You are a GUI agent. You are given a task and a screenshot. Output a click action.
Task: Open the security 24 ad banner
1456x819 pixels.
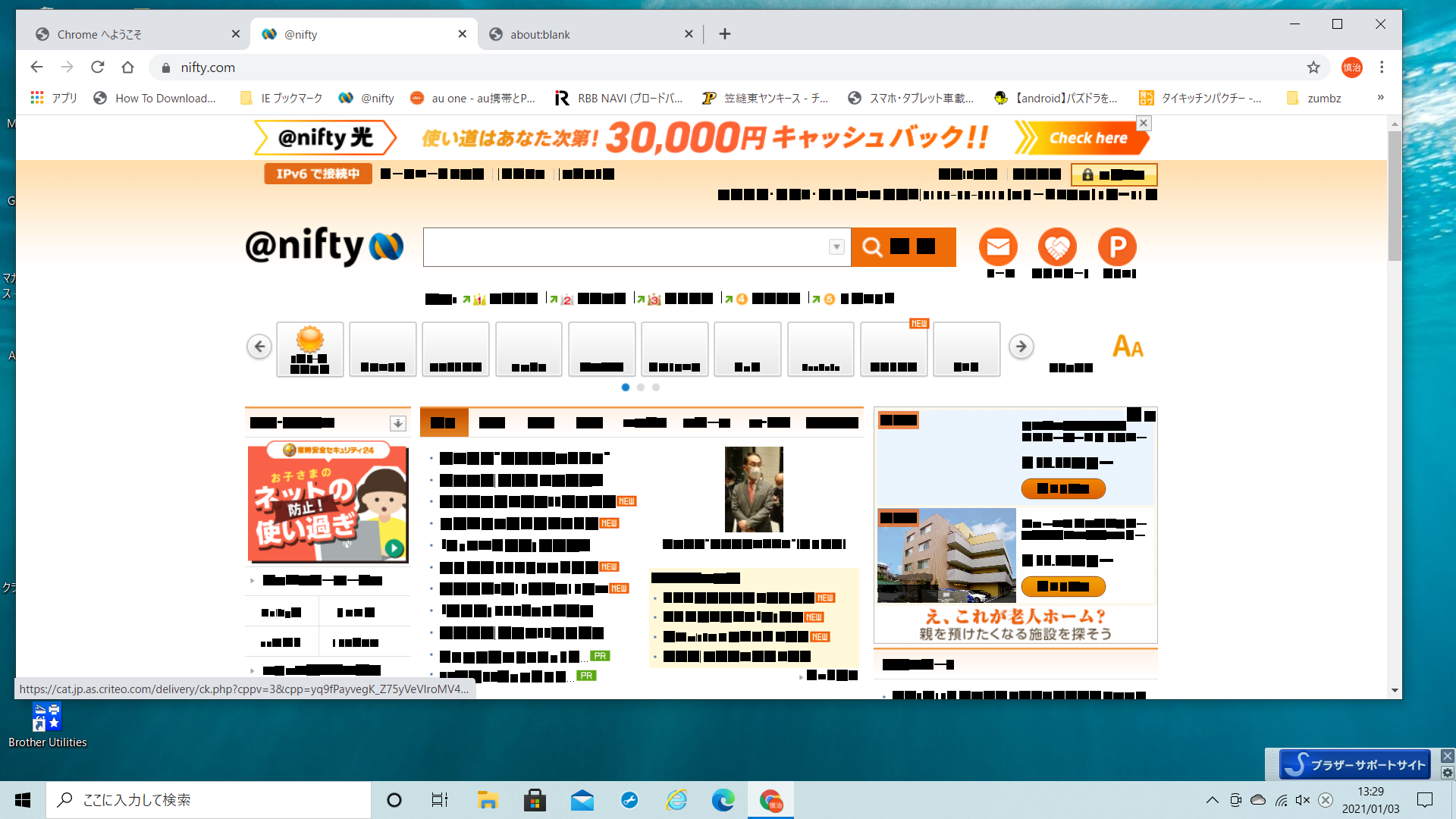pyautogui.click(x=328, y=502)
